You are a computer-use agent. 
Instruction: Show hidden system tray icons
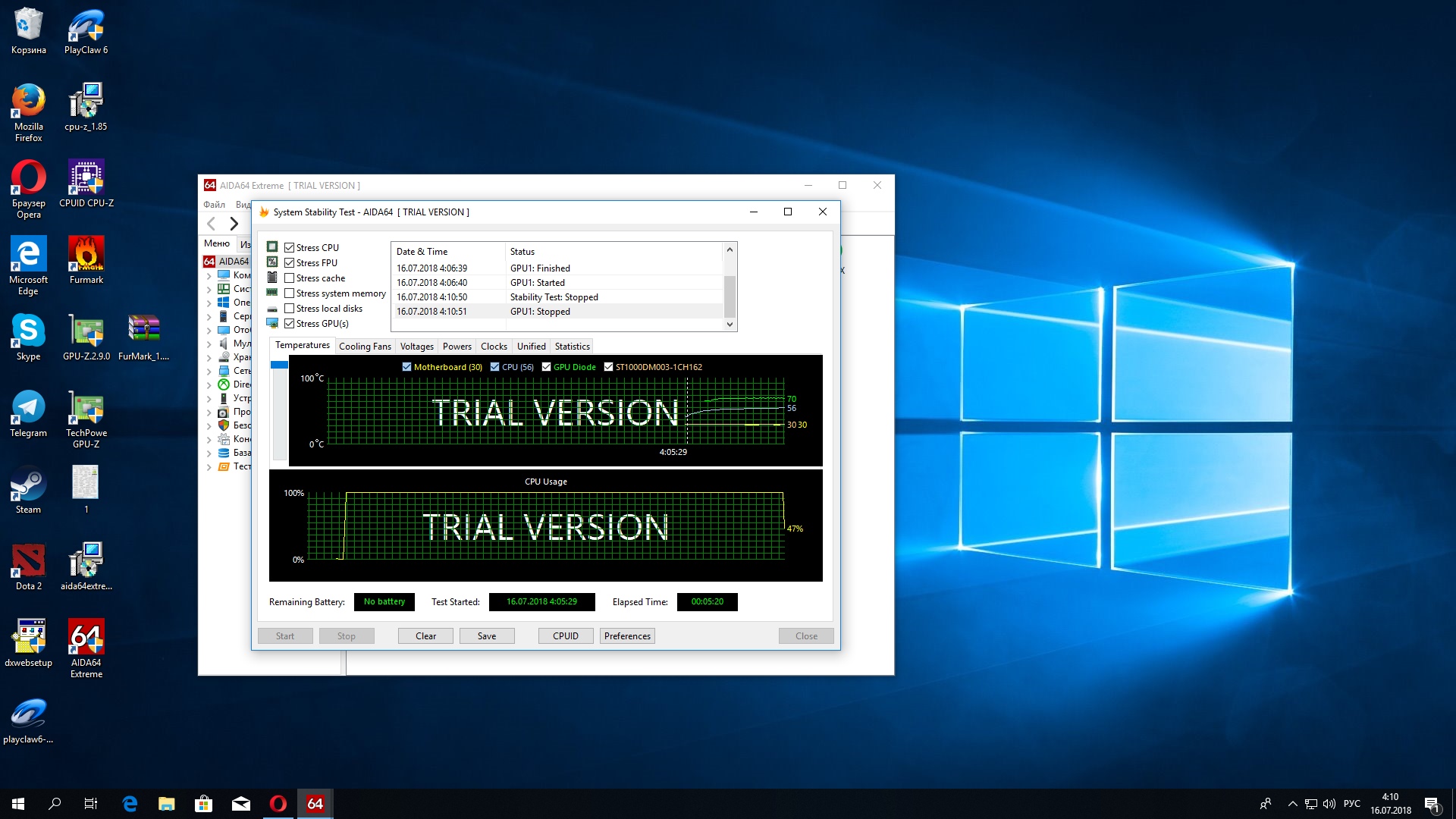coord(1292,804)
